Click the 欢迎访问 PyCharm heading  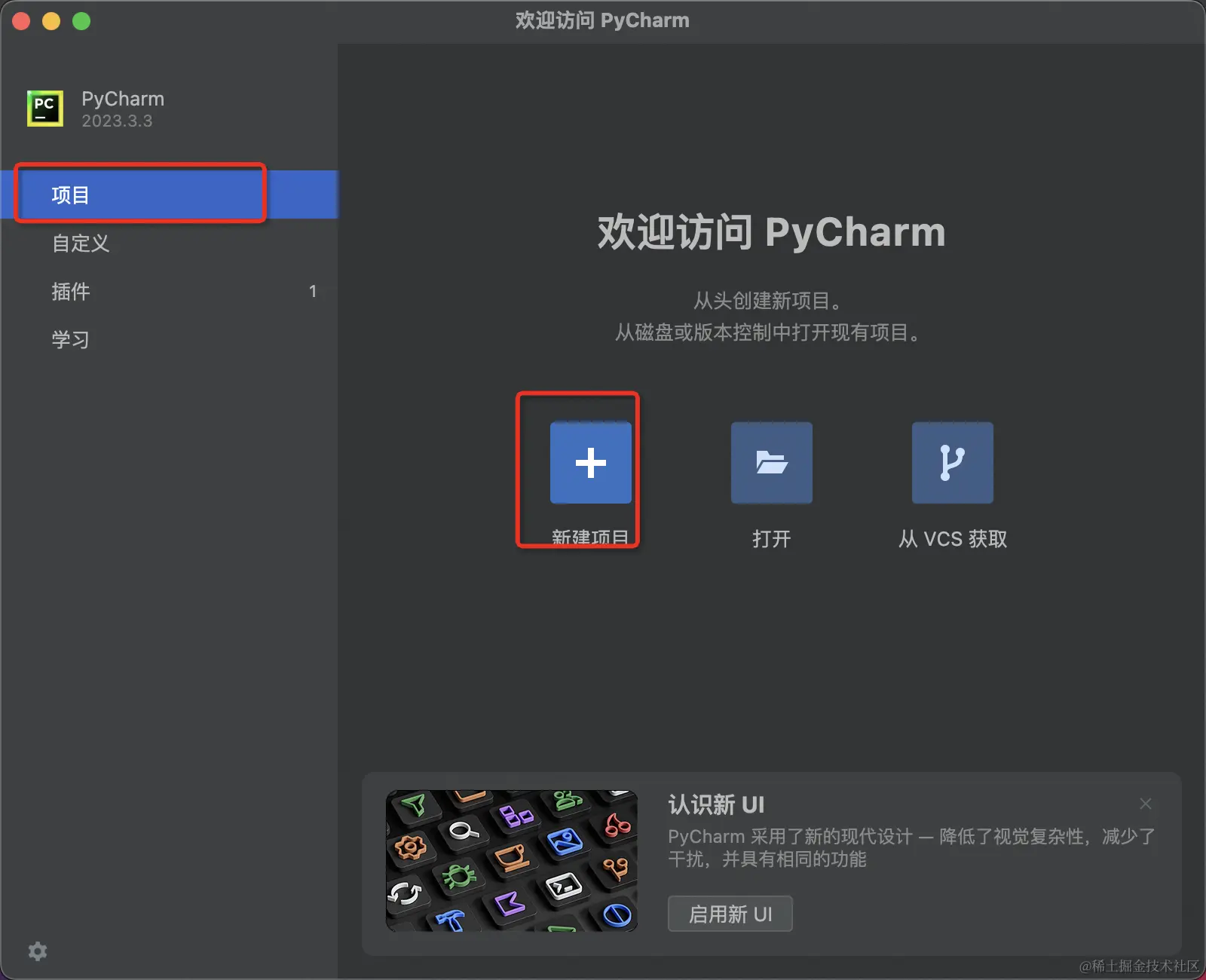771,232
